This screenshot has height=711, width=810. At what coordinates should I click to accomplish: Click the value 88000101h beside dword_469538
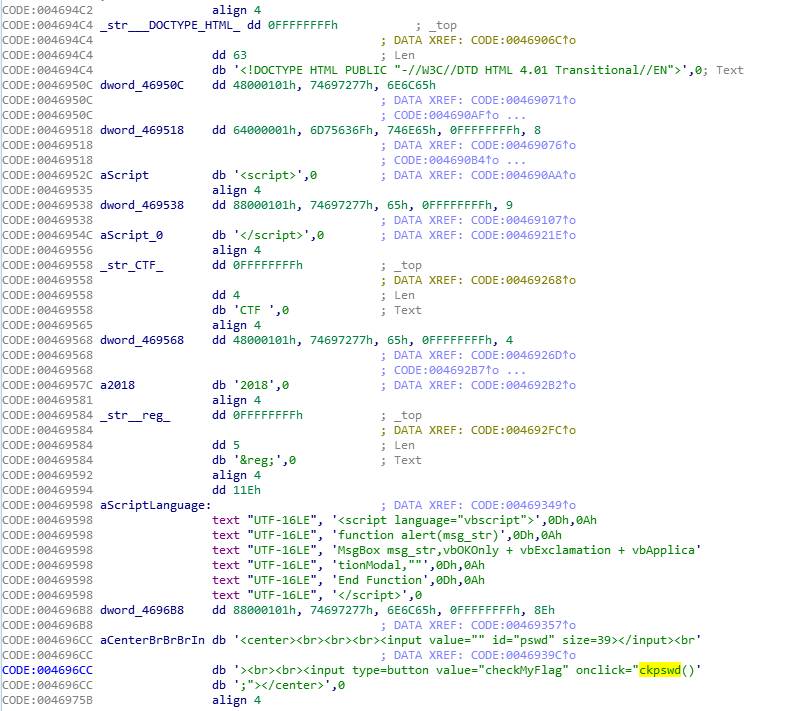[264, 205]
